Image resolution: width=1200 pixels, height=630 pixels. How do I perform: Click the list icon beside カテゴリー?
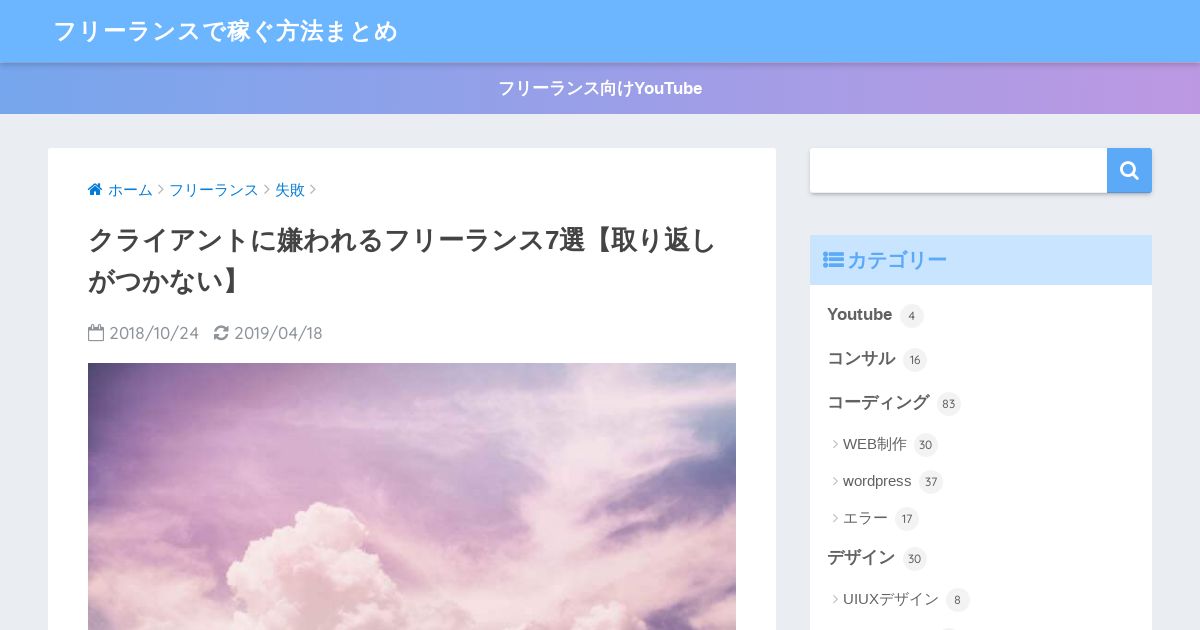[833, 260]
